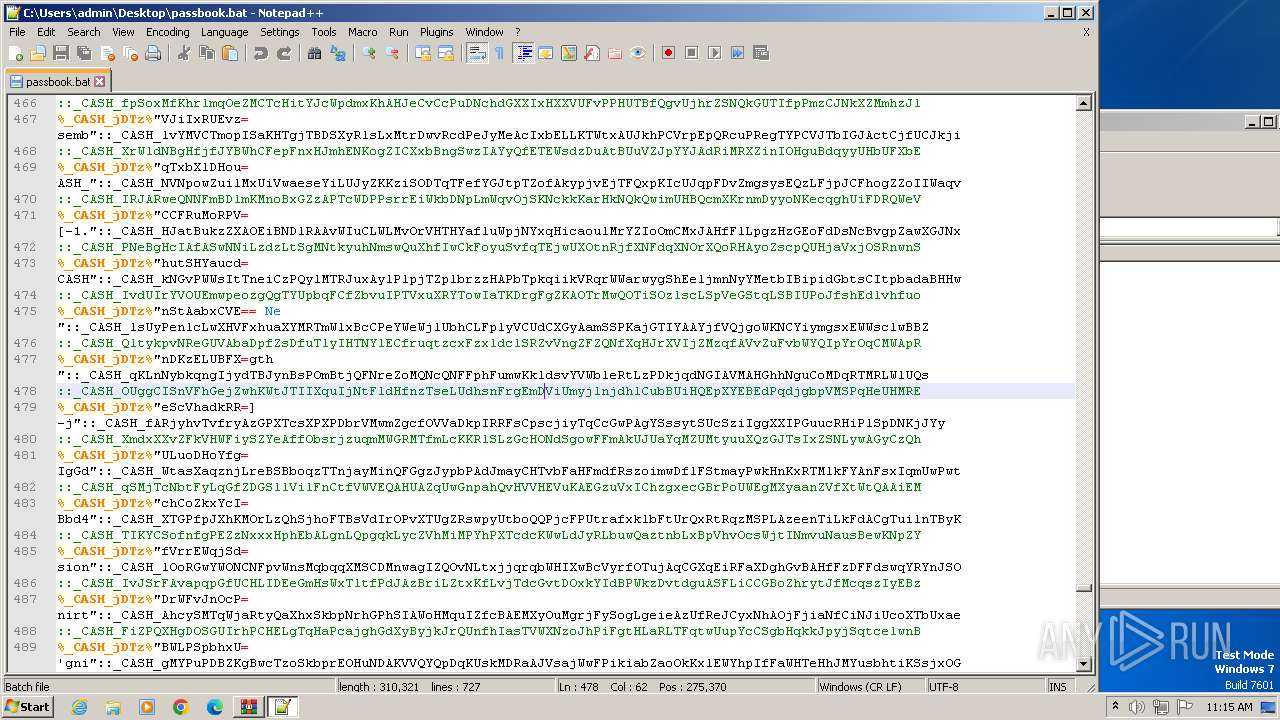Open the Tools menu
1280x720 pixels.
(x=324, y=32)
